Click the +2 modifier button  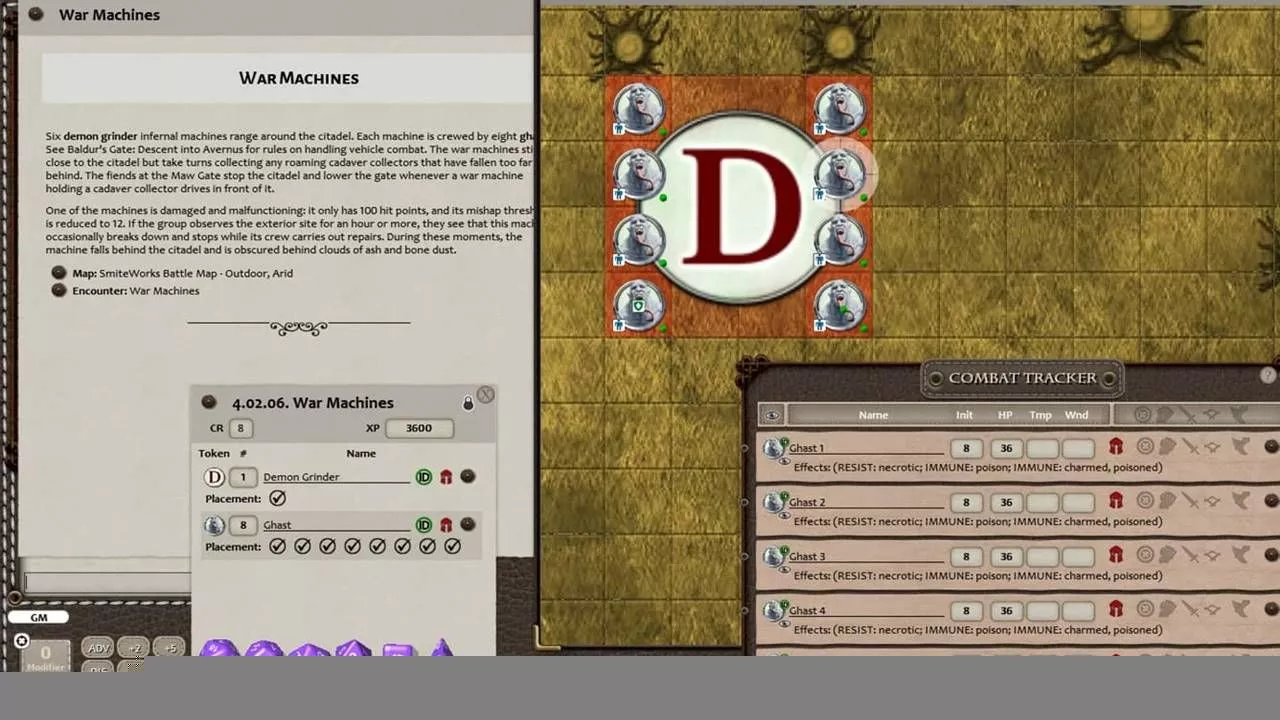pyautogui.click(x=134, y=648)
